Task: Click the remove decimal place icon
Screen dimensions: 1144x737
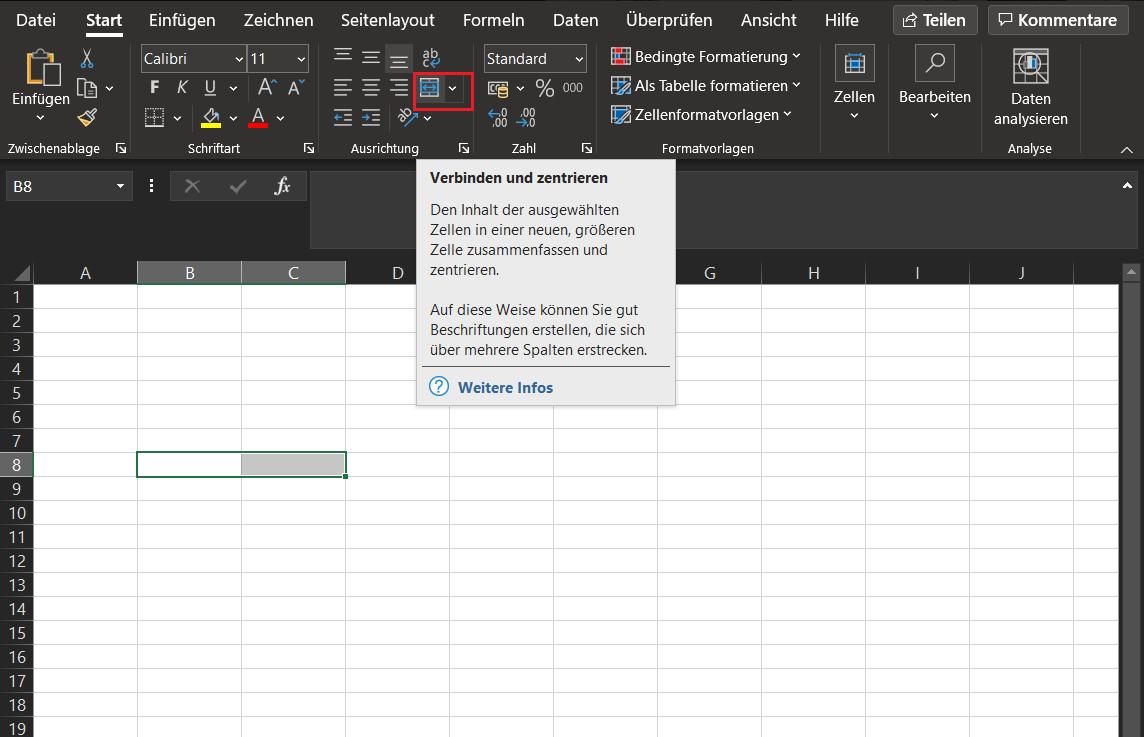Action: pos(527,117)
